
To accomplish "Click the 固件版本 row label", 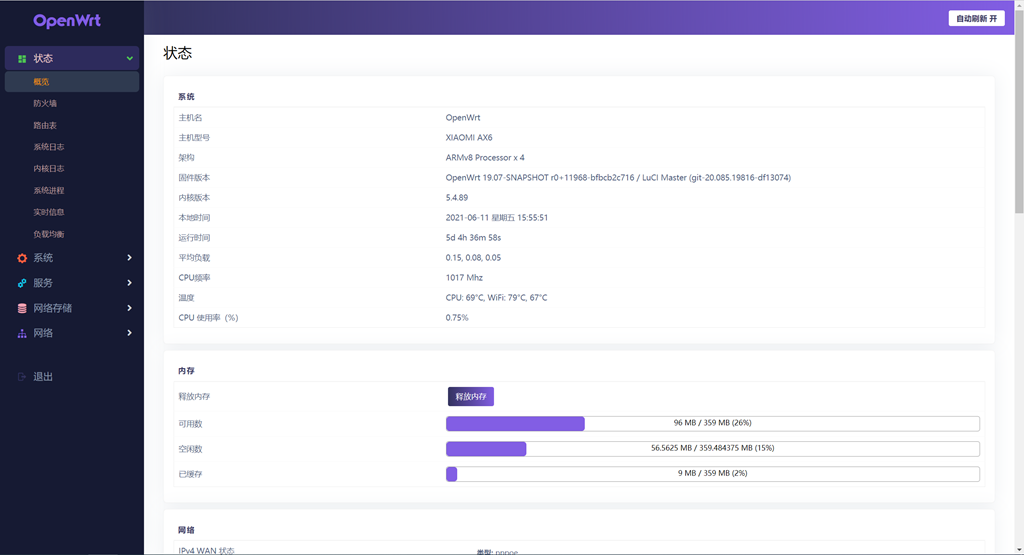I will (194, 178).
